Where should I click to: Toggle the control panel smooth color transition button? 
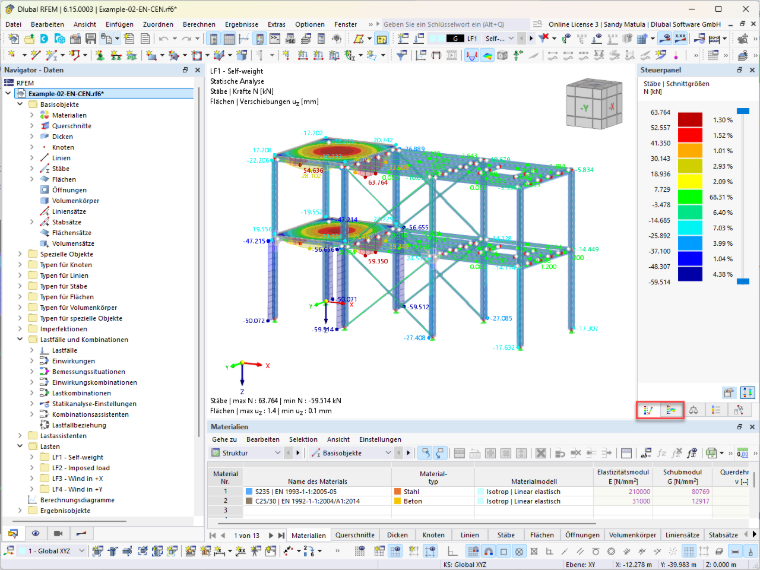coord(747,392)
